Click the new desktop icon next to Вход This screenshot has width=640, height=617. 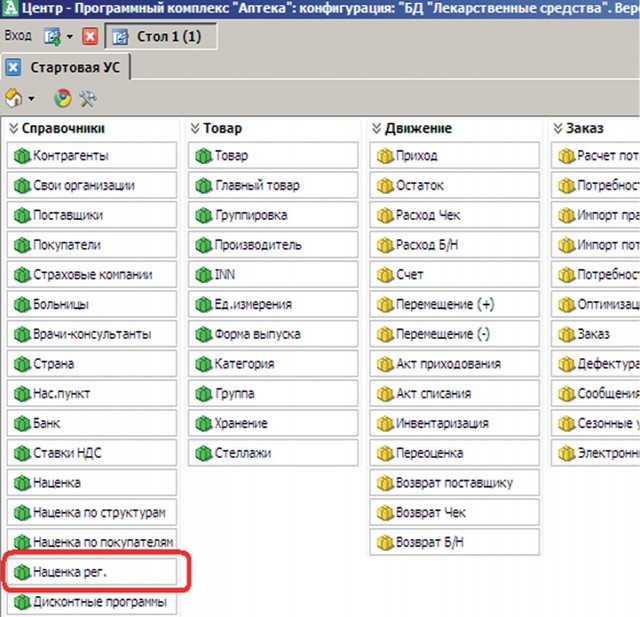point(52,37)
